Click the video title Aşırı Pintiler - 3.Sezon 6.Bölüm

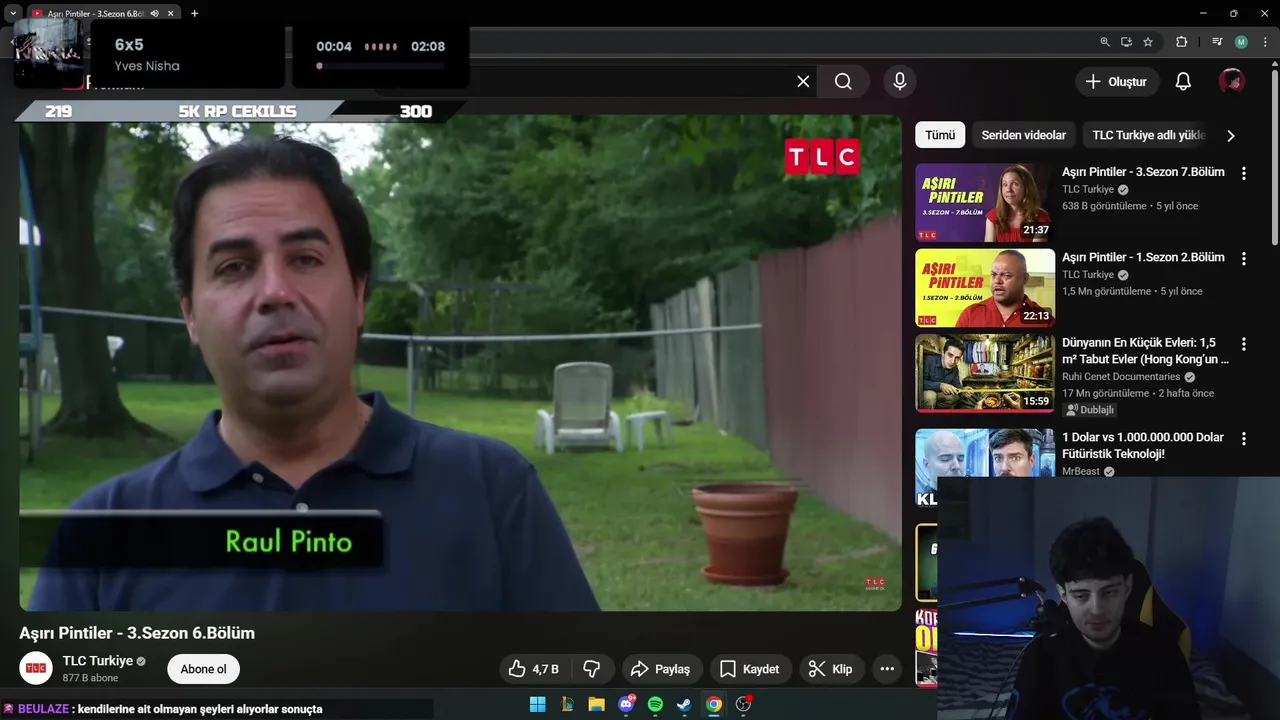tap(137, 633)
